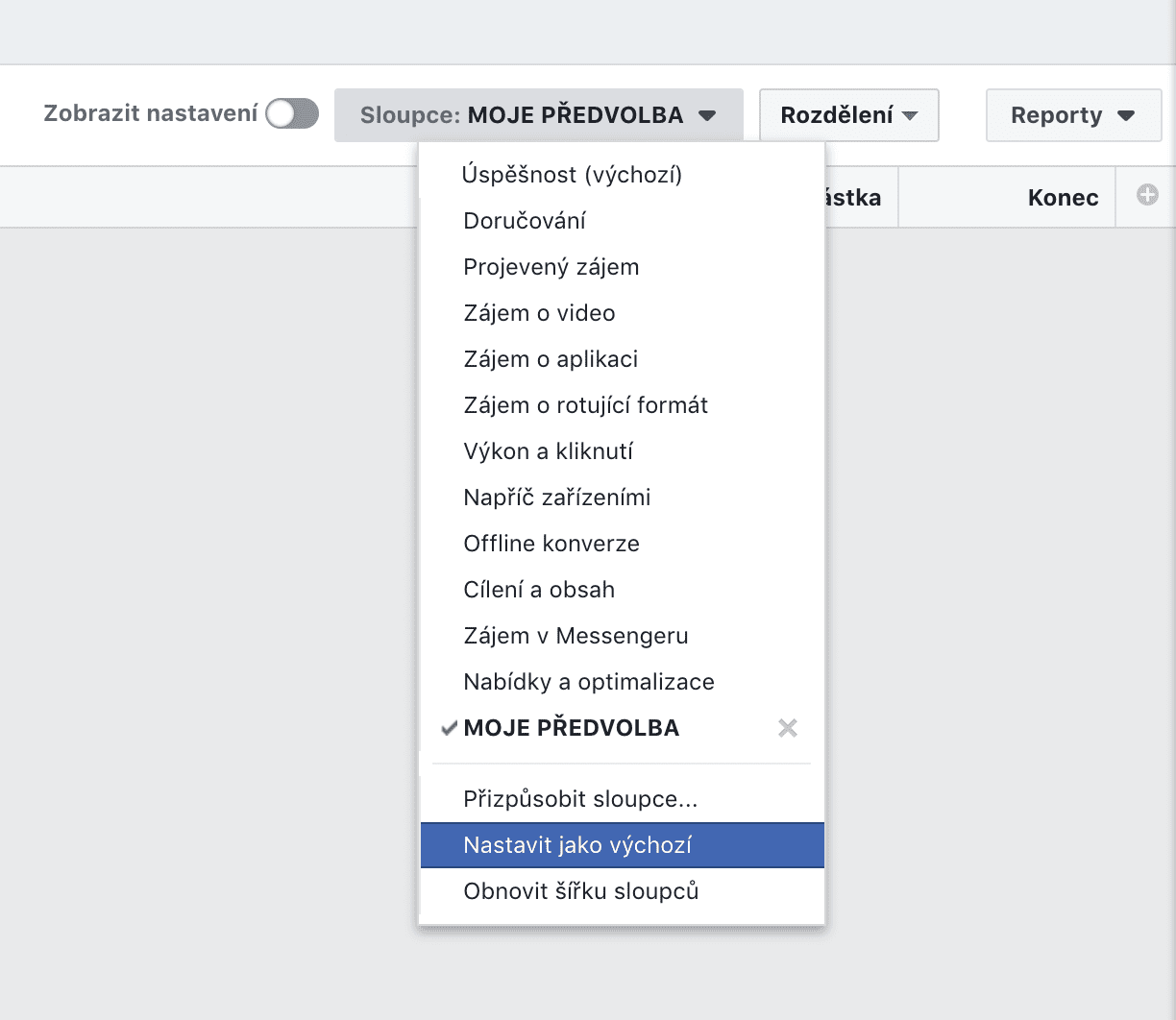The image size is (1176, 1020).
Task: Choose Zájem o aplikaci preset
Action: tap(551, 359)
